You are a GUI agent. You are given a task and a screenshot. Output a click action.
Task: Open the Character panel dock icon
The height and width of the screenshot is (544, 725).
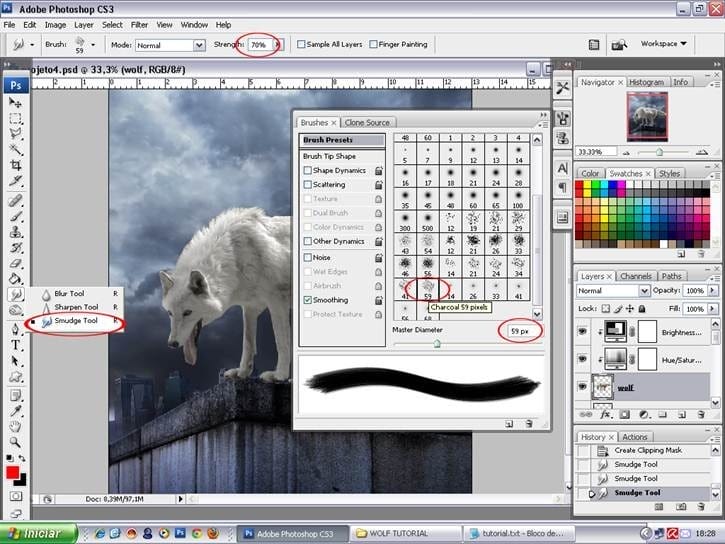(562, 168)
